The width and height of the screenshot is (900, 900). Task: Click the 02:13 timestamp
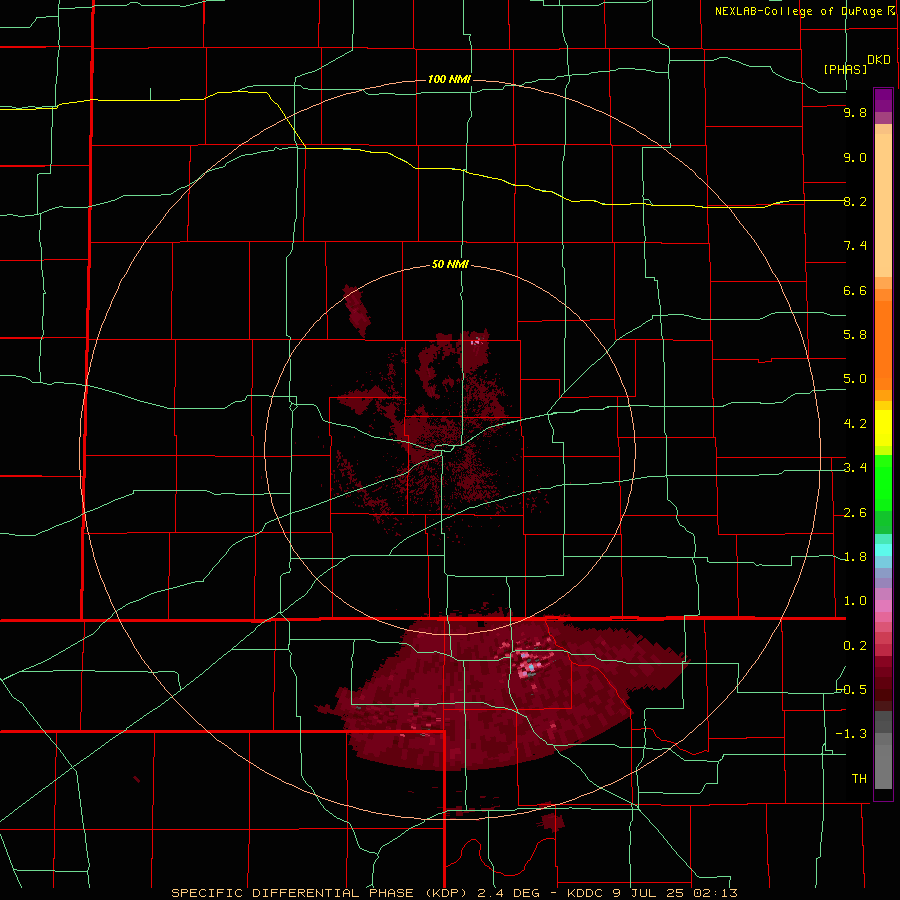[718, 893]
